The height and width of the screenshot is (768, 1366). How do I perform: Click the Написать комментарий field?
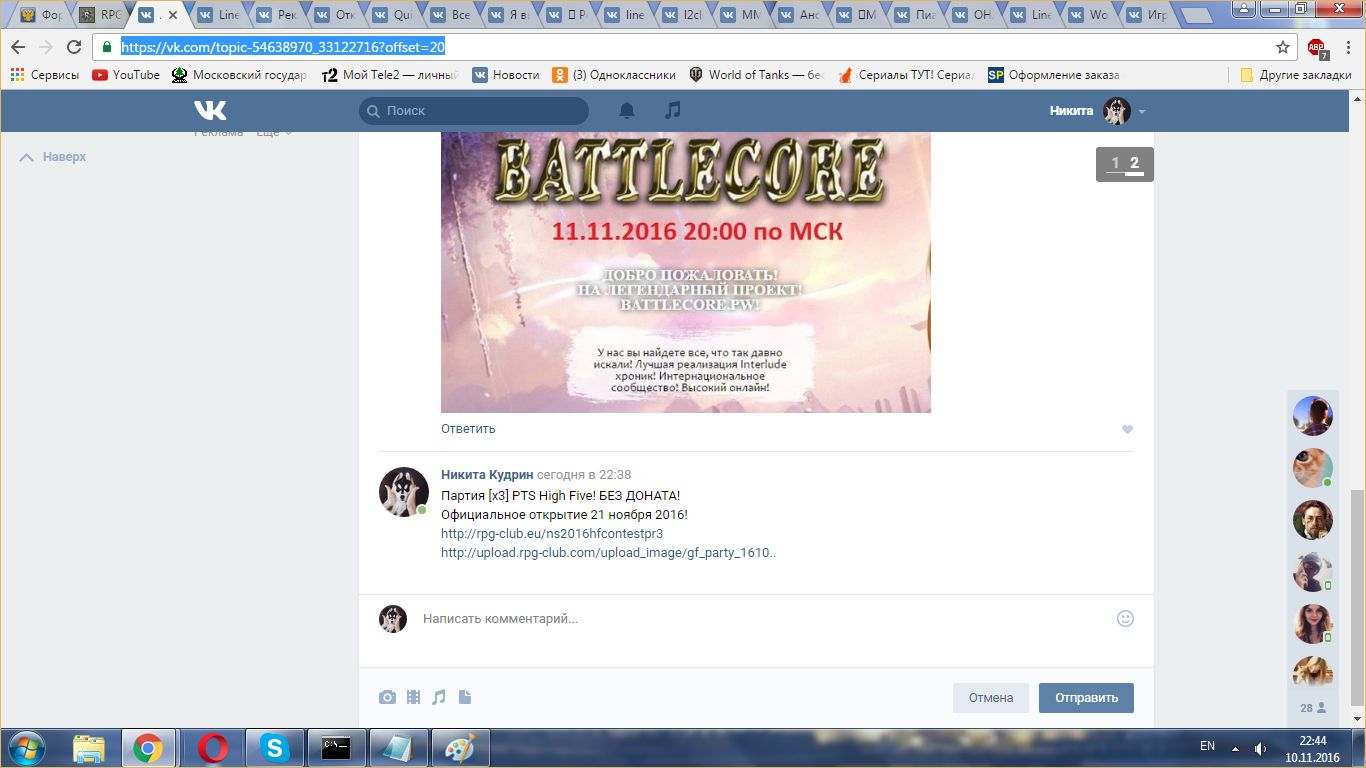coord(763,619)
